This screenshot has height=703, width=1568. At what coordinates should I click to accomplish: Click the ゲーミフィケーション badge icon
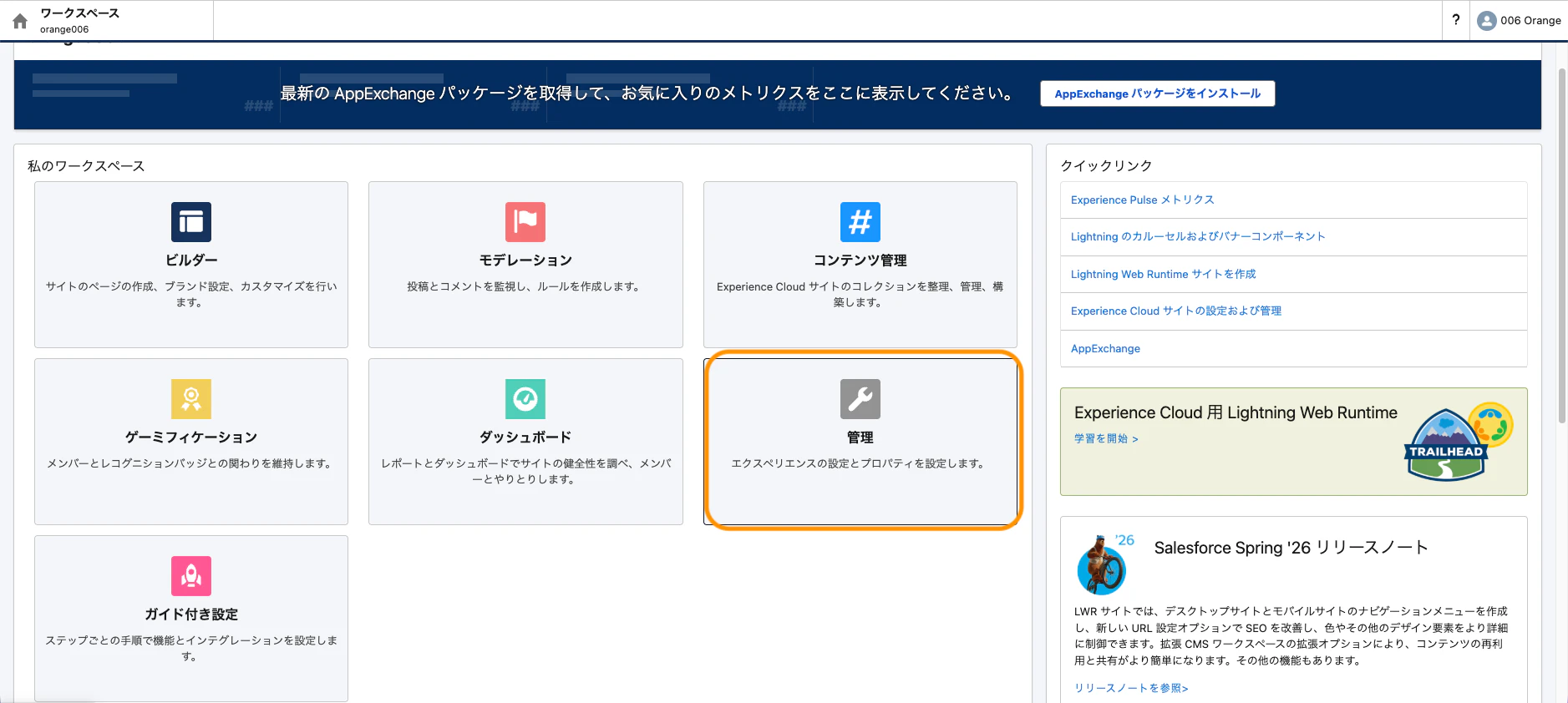(191, 399)
